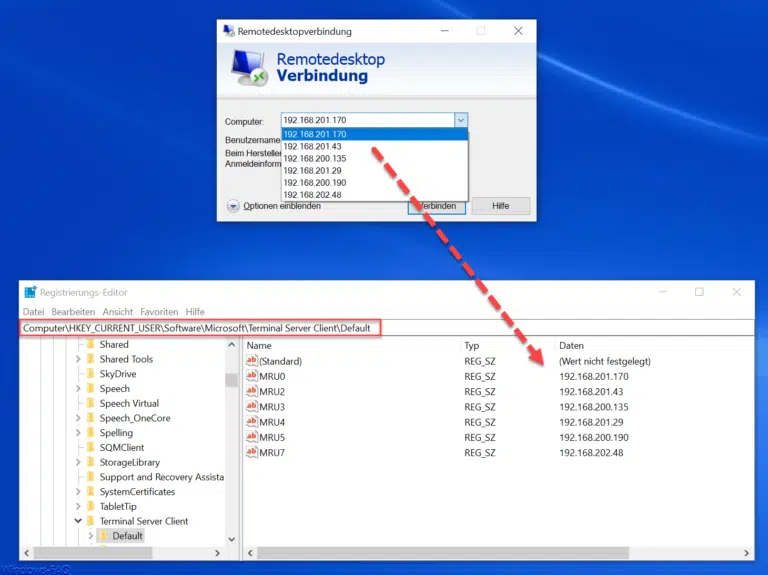Click the Daten column header
Image resolution: width=768 pixels, height=575 pixels.
pyautogui.click(x=571, y=345)
